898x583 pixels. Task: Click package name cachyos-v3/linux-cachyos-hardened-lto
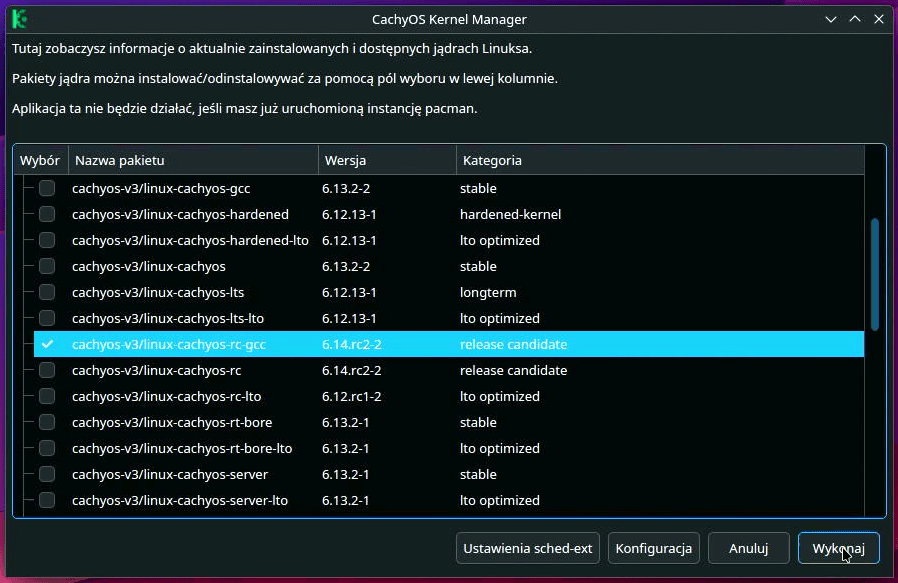(x=190, y=241)
